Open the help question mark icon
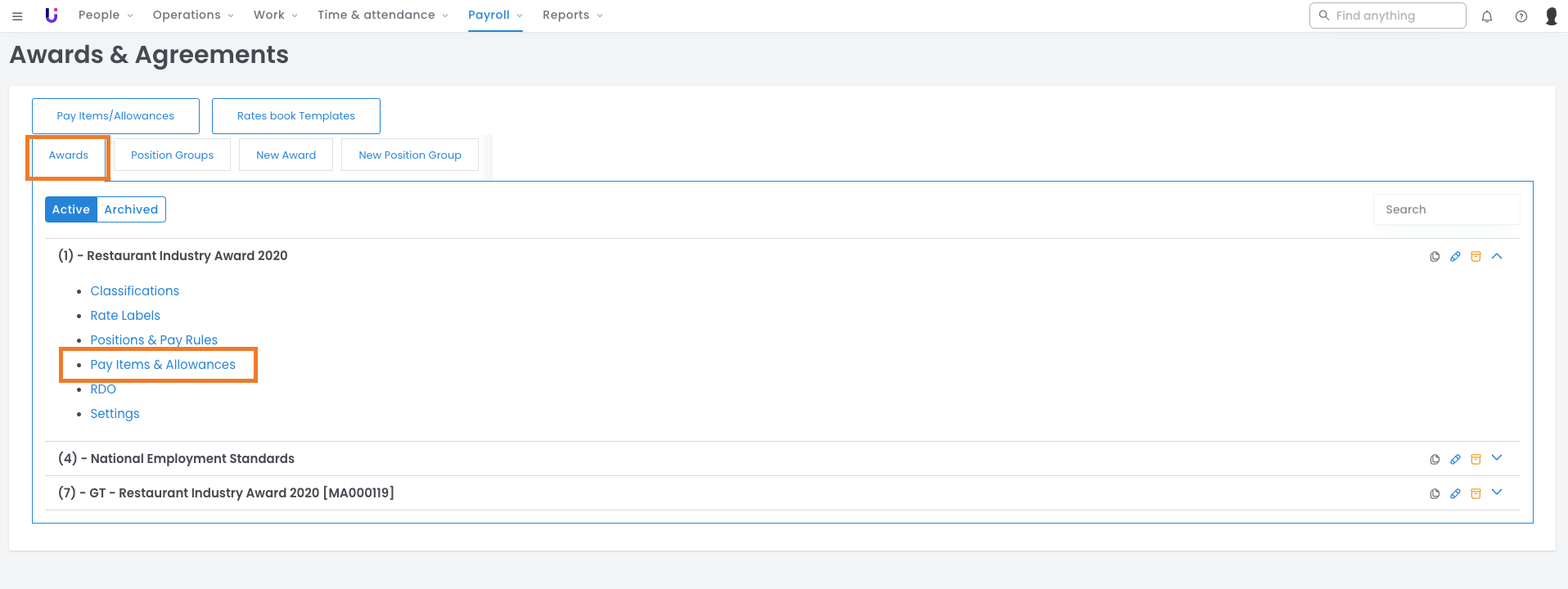Screen dimensions: 1568x589 click(x=1521, y=16)
